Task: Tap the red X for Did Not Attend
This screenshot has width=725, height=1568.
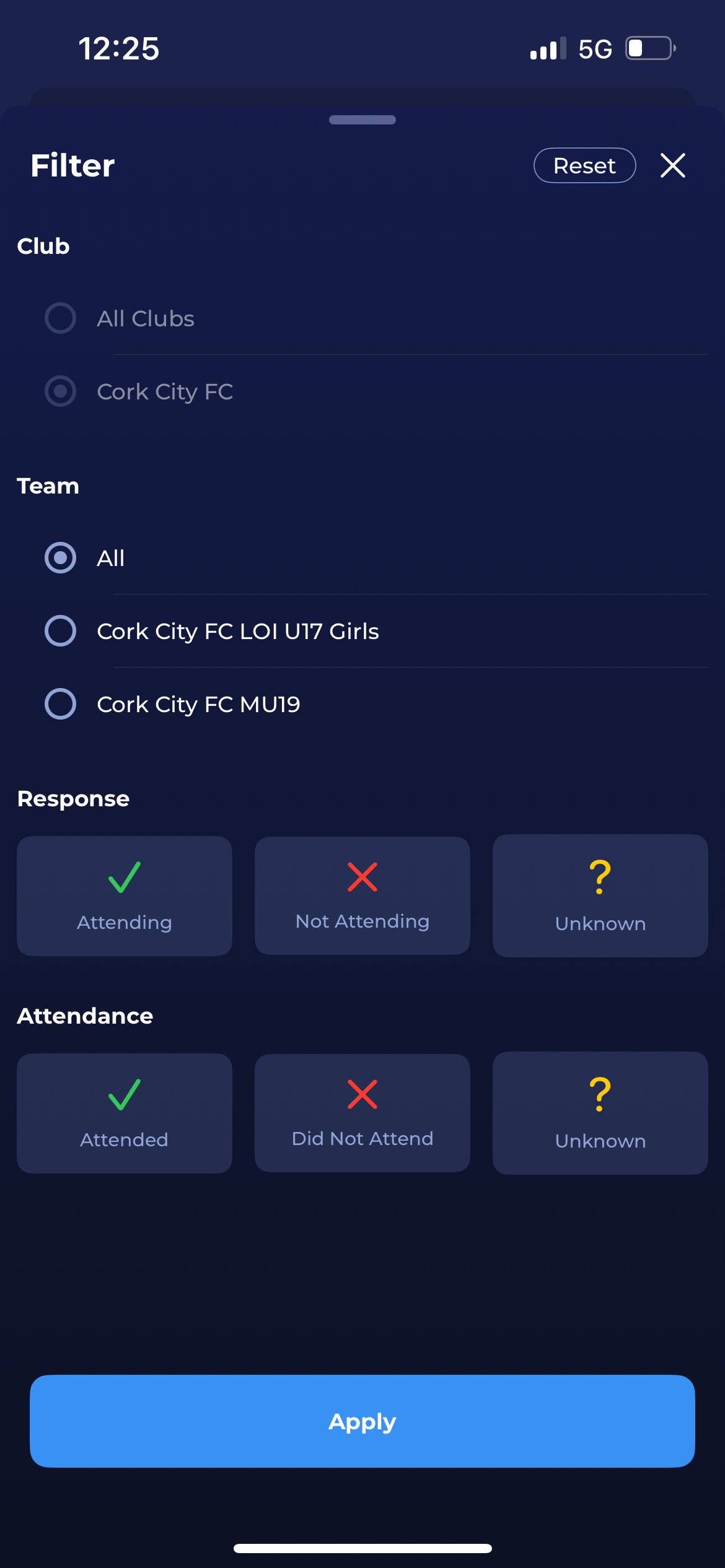Action: click(x=362, y=1094)
